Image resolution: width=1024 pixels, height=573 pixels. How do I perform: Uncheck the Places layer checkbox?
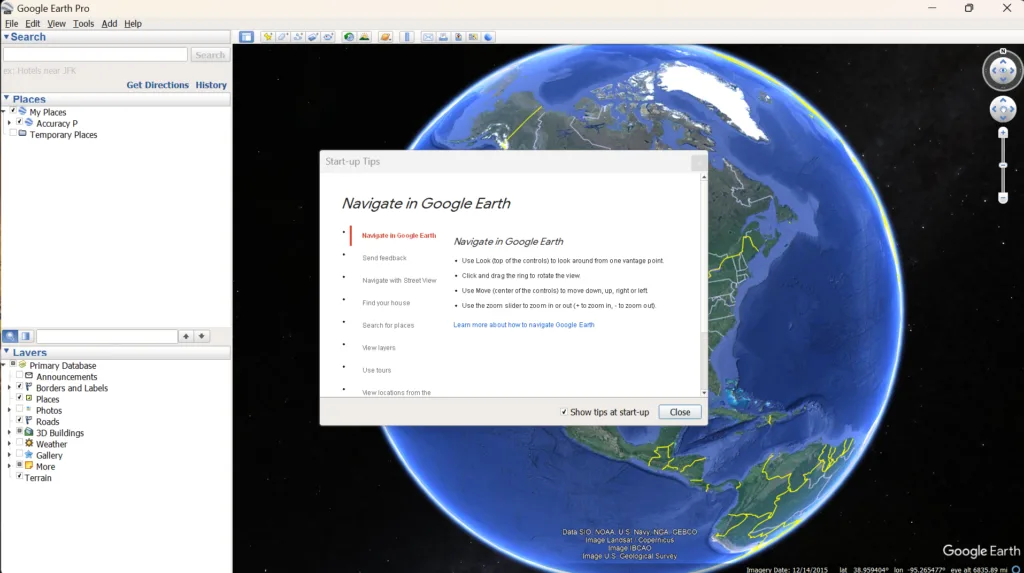20,398
